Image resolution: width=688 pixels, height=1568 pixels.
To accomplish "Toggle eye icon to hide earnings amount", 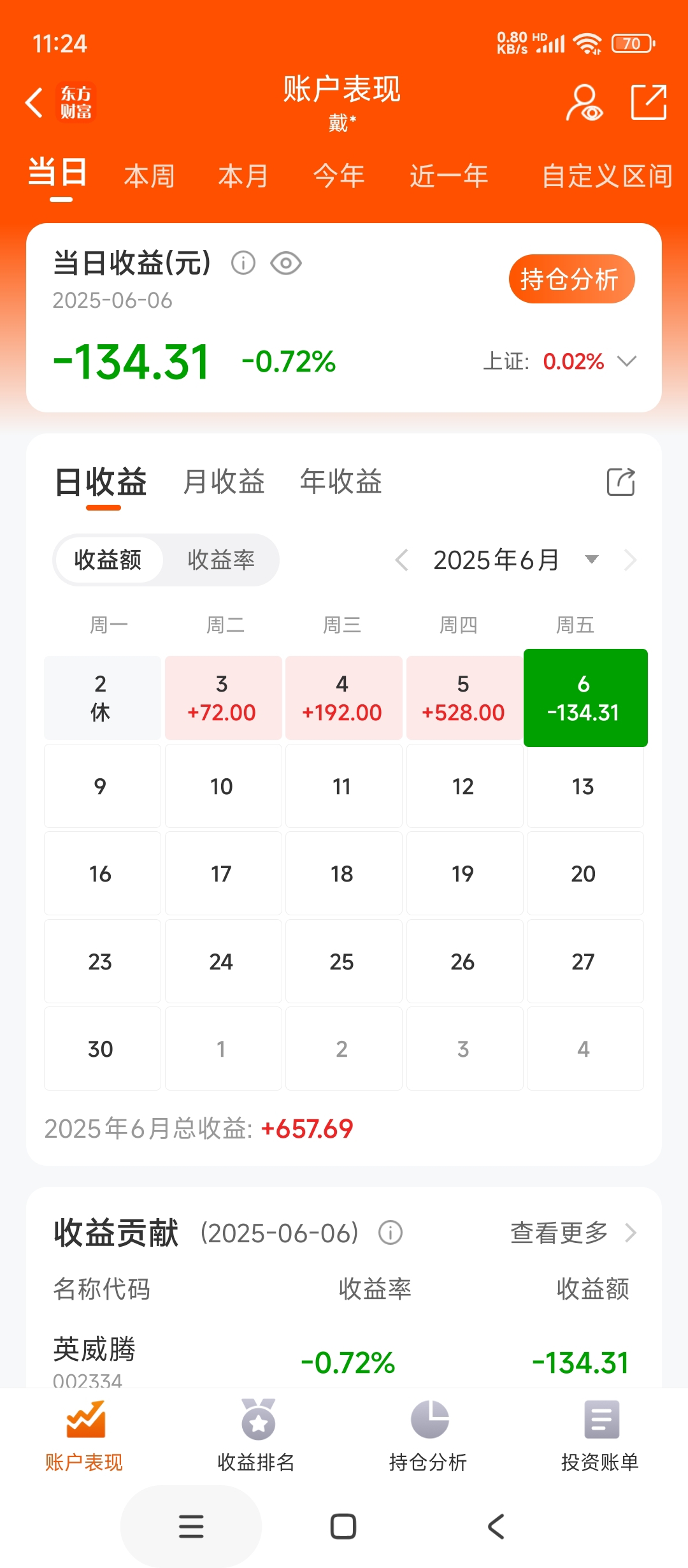I will pyautogui.click(x=286, y=263).
